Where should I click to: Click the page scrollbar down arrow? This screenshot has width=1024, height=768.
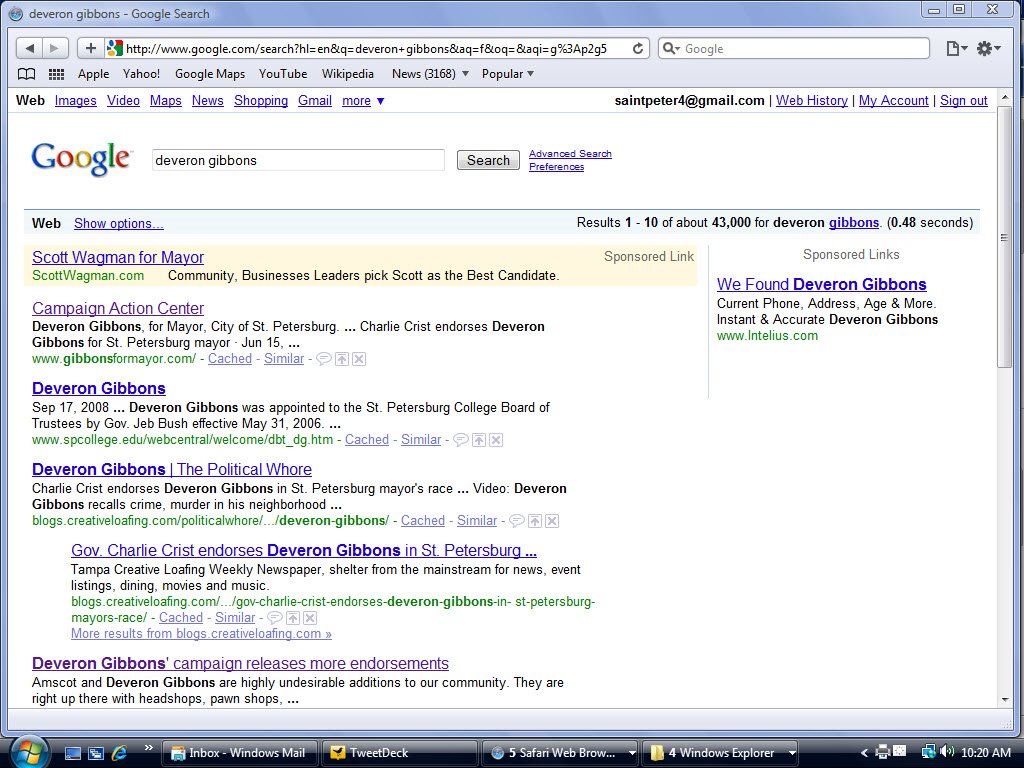1004,699
